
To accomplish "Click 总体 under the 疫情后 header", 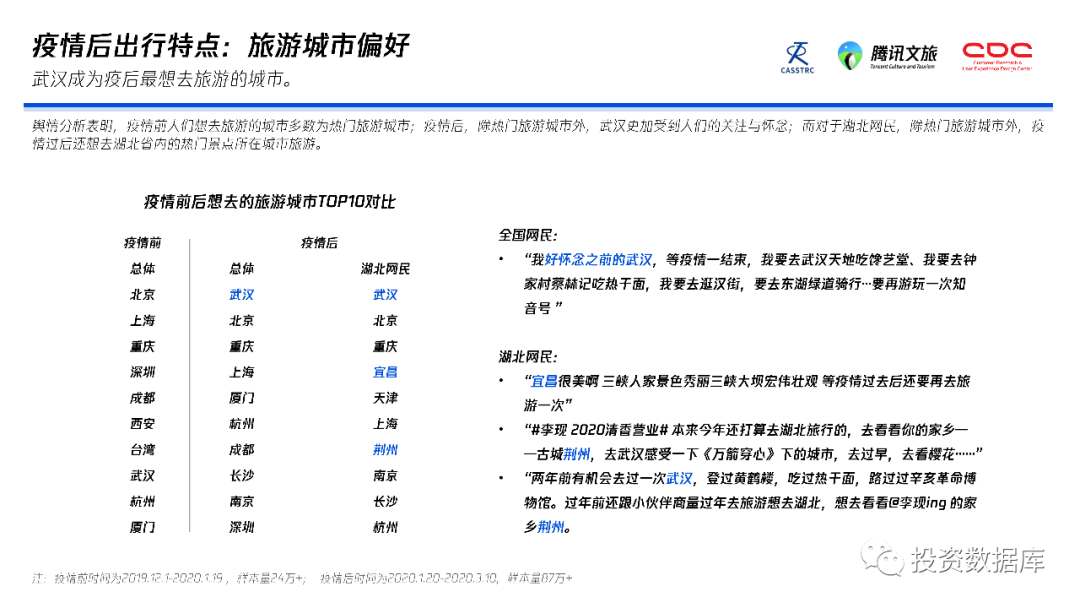I will [x=242, y=269].
